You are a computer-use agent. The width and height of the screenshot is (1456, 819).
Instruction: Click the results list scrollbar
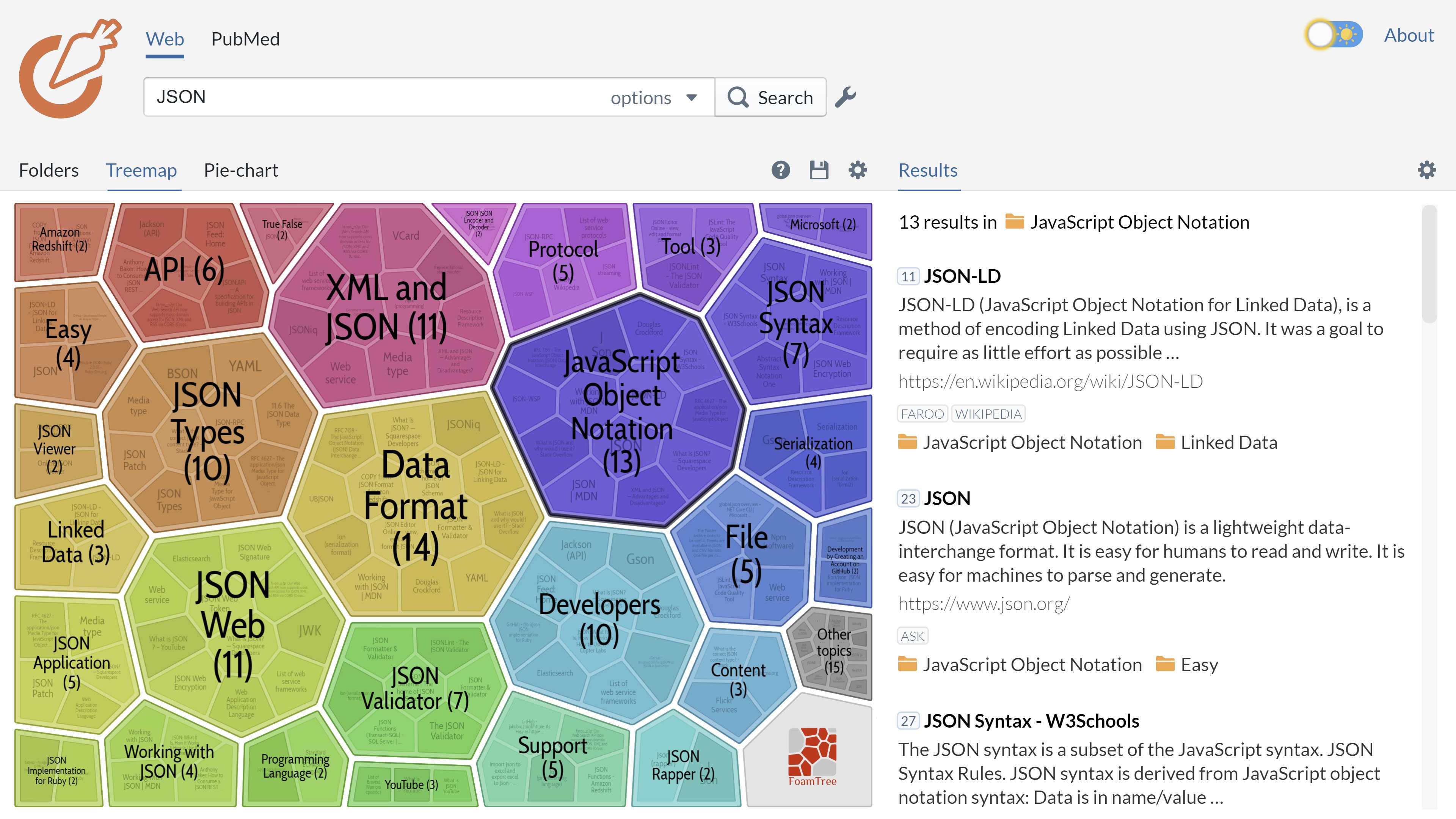pyautogui.click(x=1429, y=266)
